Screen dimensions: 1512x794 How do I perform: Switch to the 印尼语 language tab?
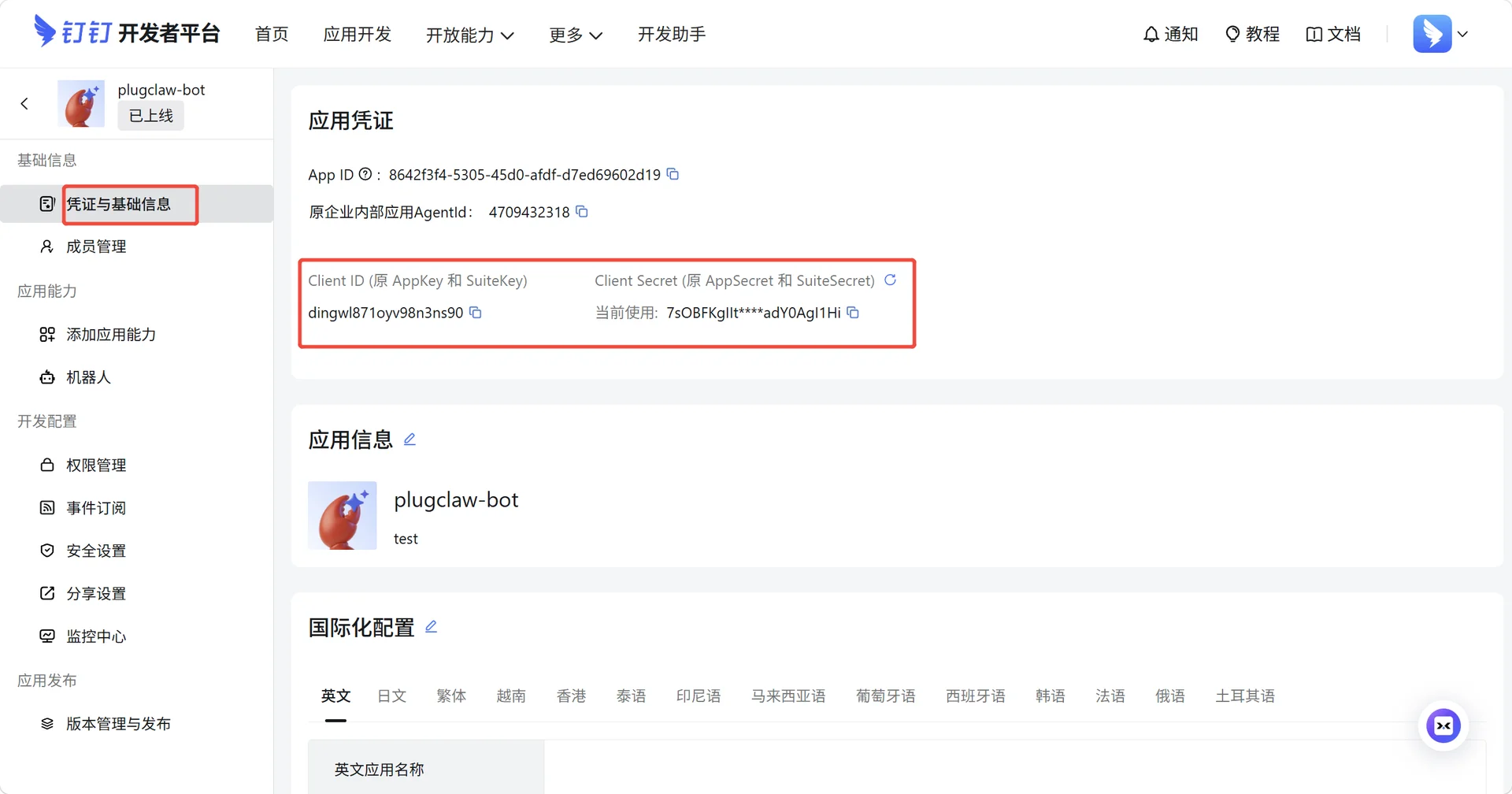[x=699, y=696]
